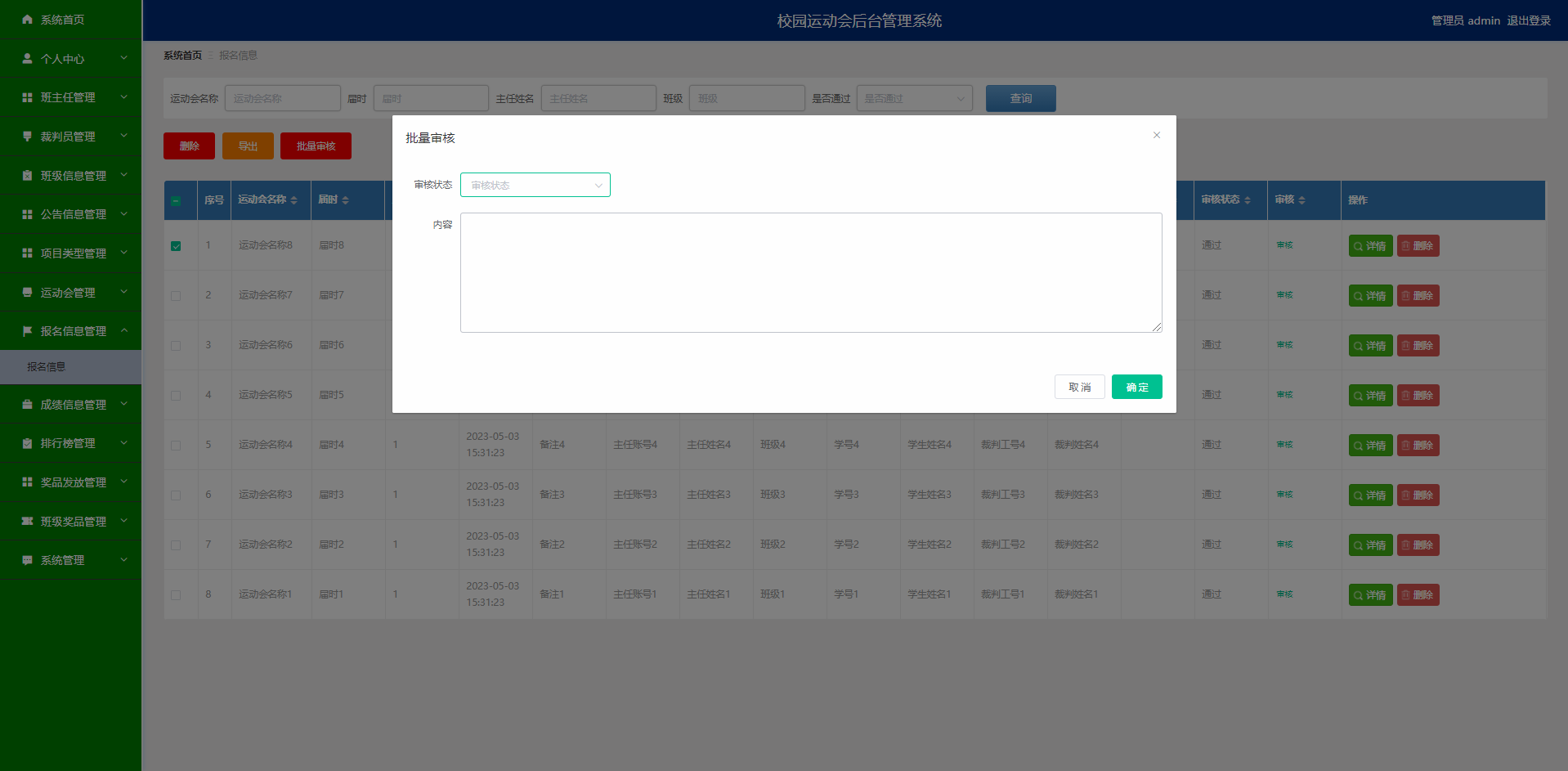
Task: Expand 成绩信息管理 with its chevron
Action: pyautogui.click(x=124, y=404)
